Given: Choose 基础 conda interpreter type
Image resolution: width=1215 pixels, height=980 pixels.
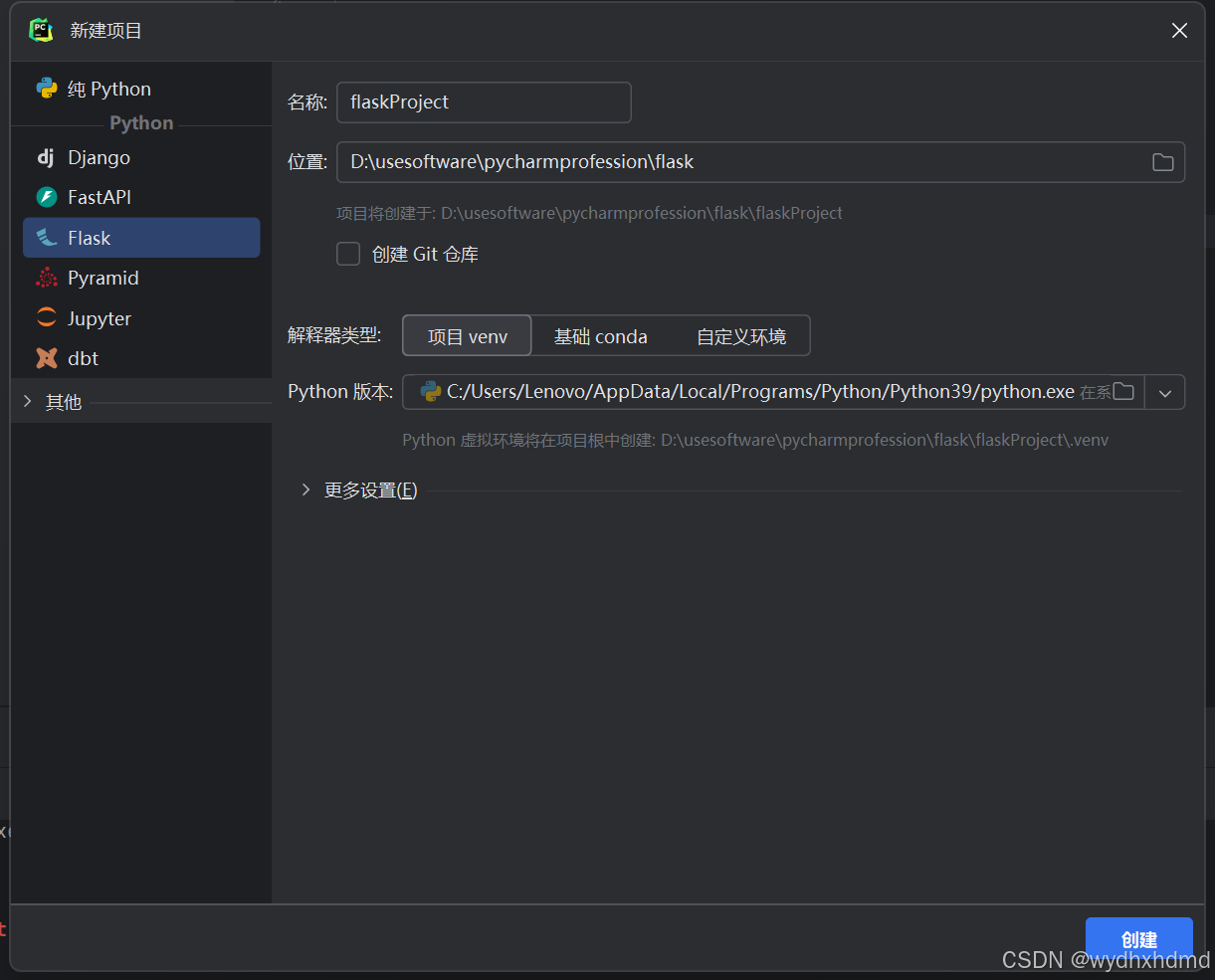Looking at the screenshot, I should pyautogui.click(x=600, y=336).
